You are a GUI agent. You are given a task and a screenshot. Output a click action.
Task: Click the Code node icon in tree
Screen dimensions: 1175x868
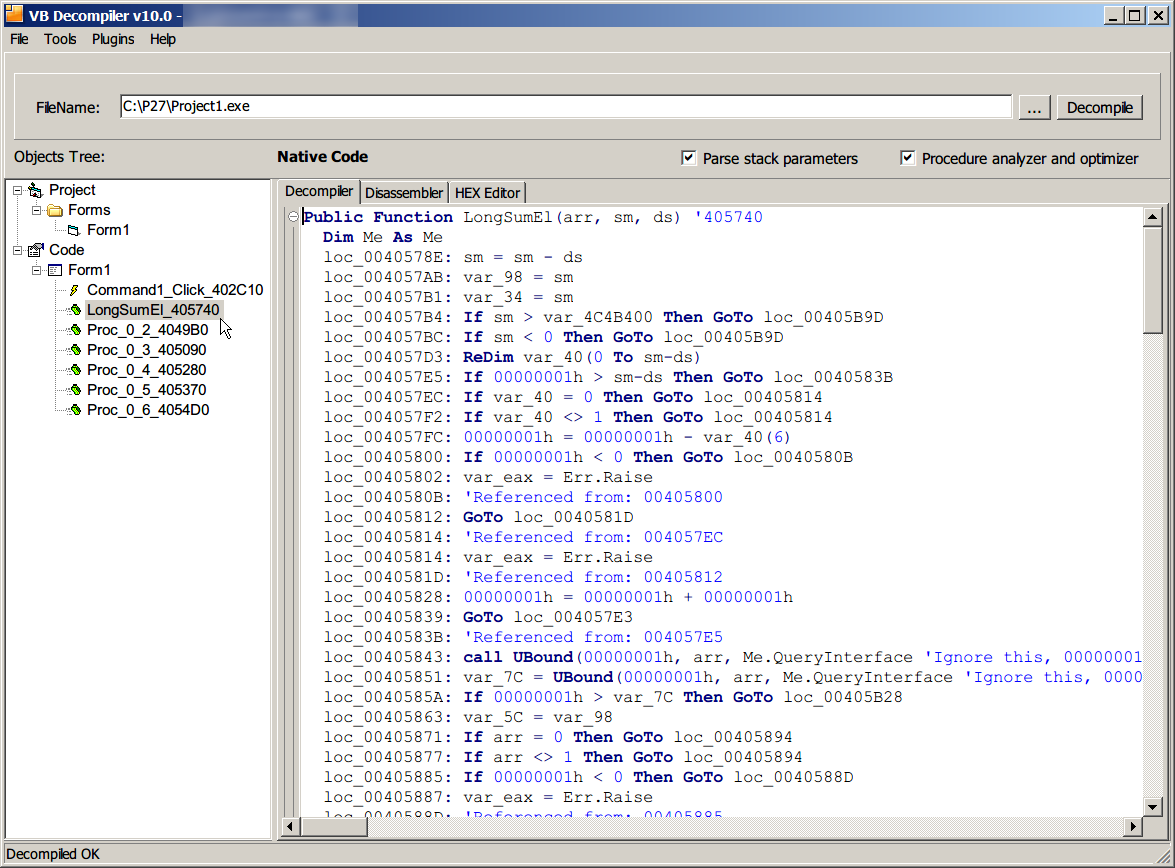coord(36,250)
